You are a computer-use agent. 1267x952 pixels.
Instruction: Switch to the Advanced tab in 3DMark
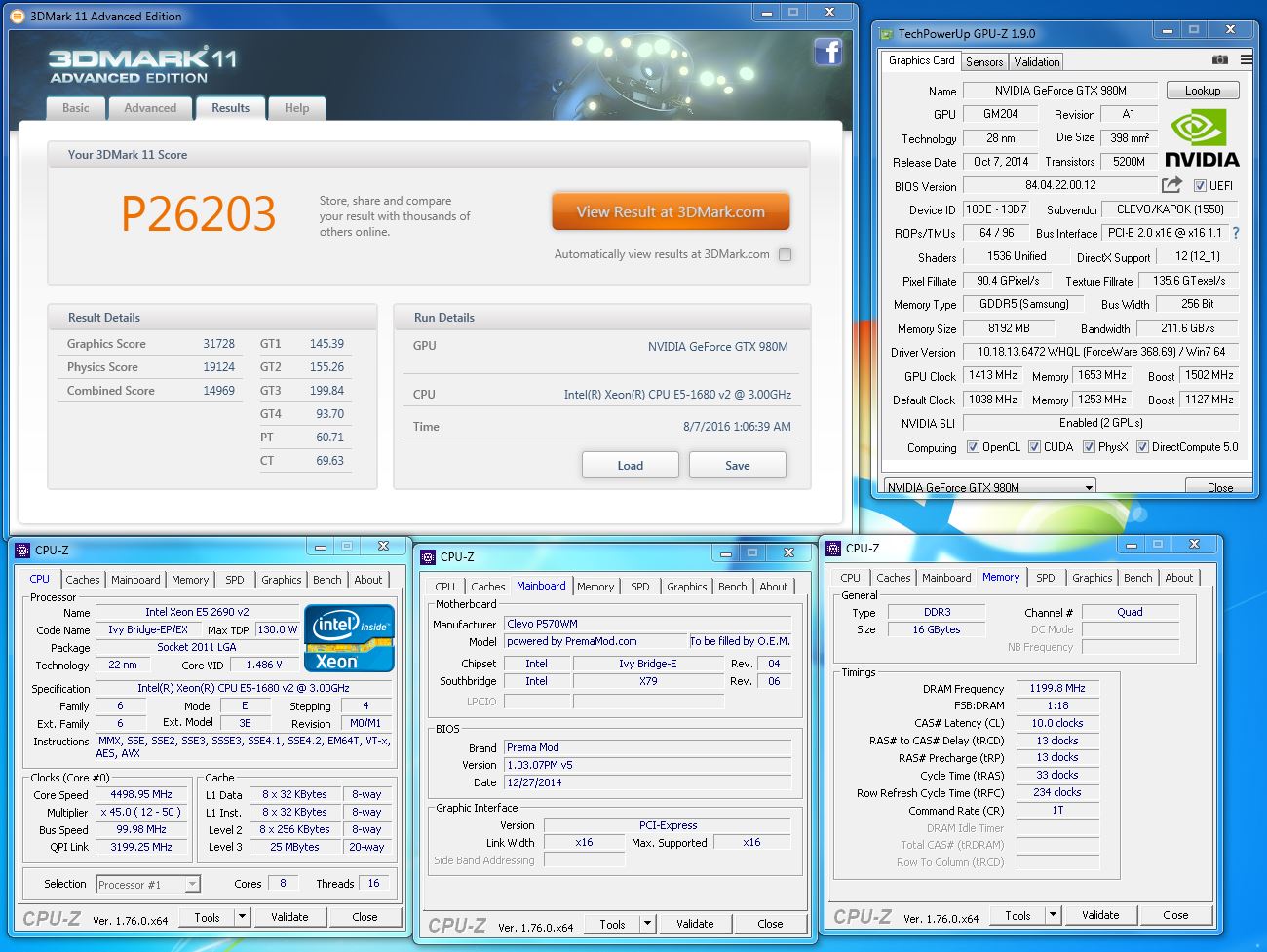click(x=150, y=108)
